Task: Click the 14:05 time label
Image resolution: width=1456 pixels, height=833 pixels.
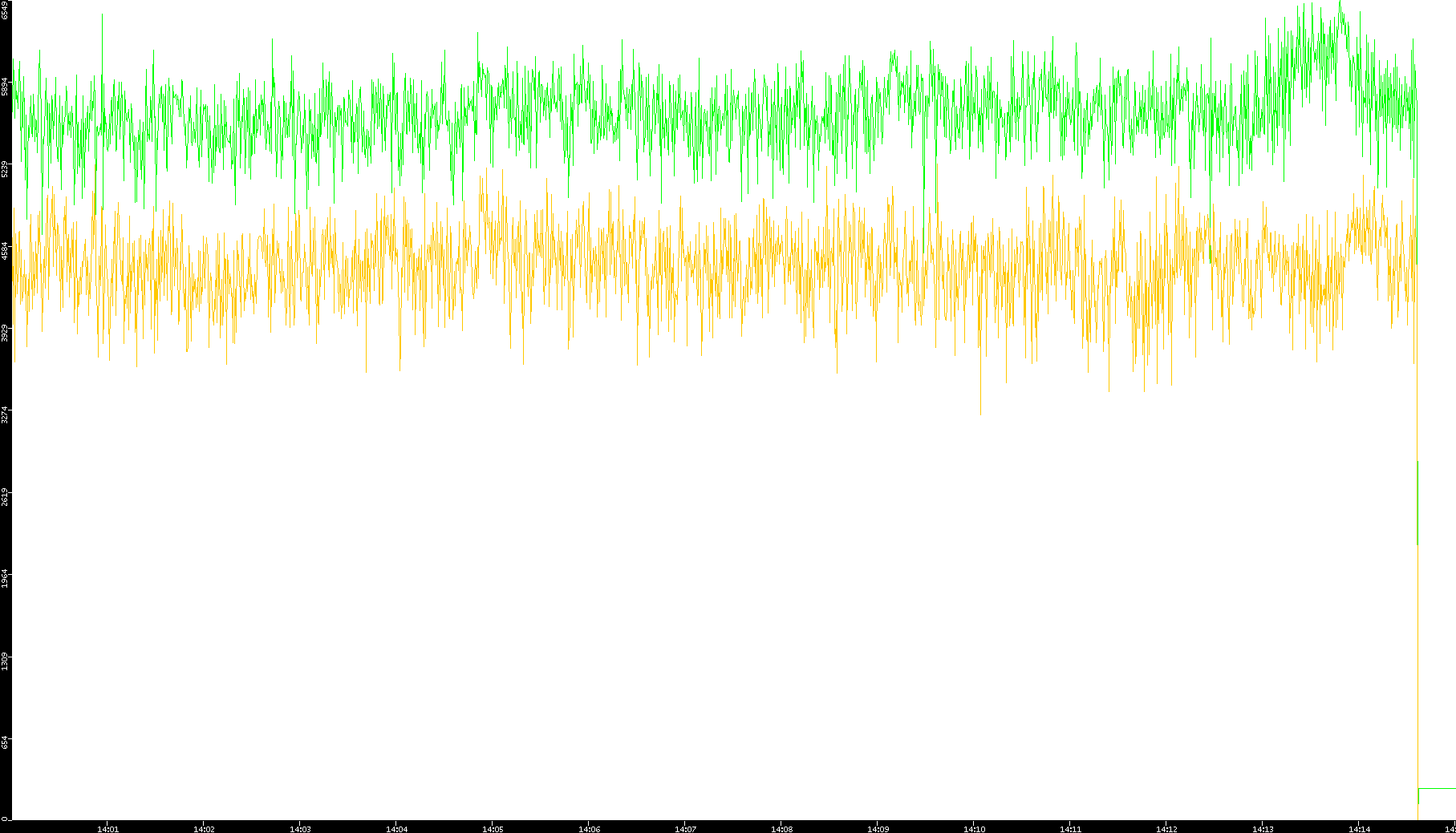Action: point(493,829)
